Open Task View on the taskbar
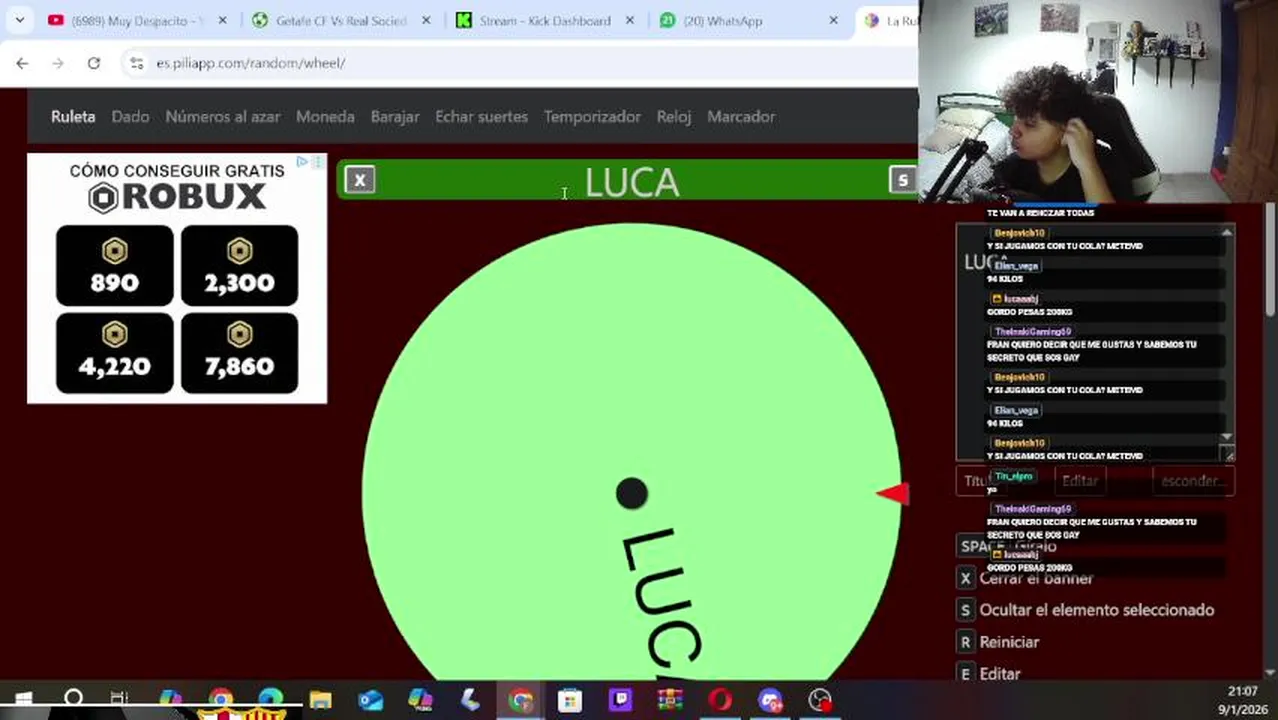The height and width of the screenshot is (720, 1278). [x=119, y=700]
